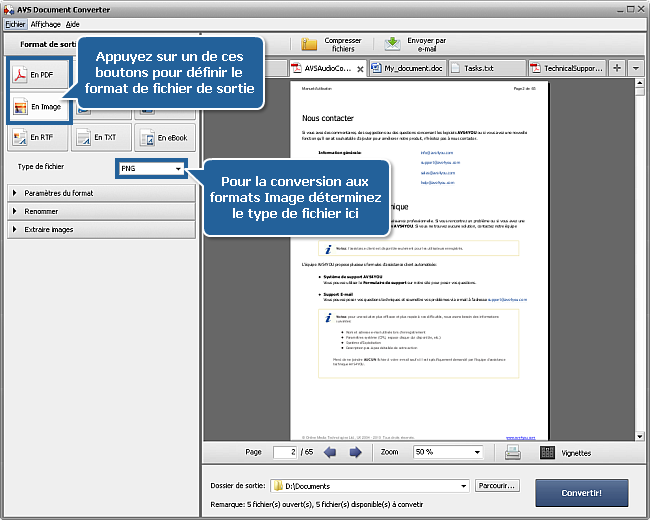The image size is (650, 520).
Task: Go to next page arrow
Action: click(x=355, y=452)
